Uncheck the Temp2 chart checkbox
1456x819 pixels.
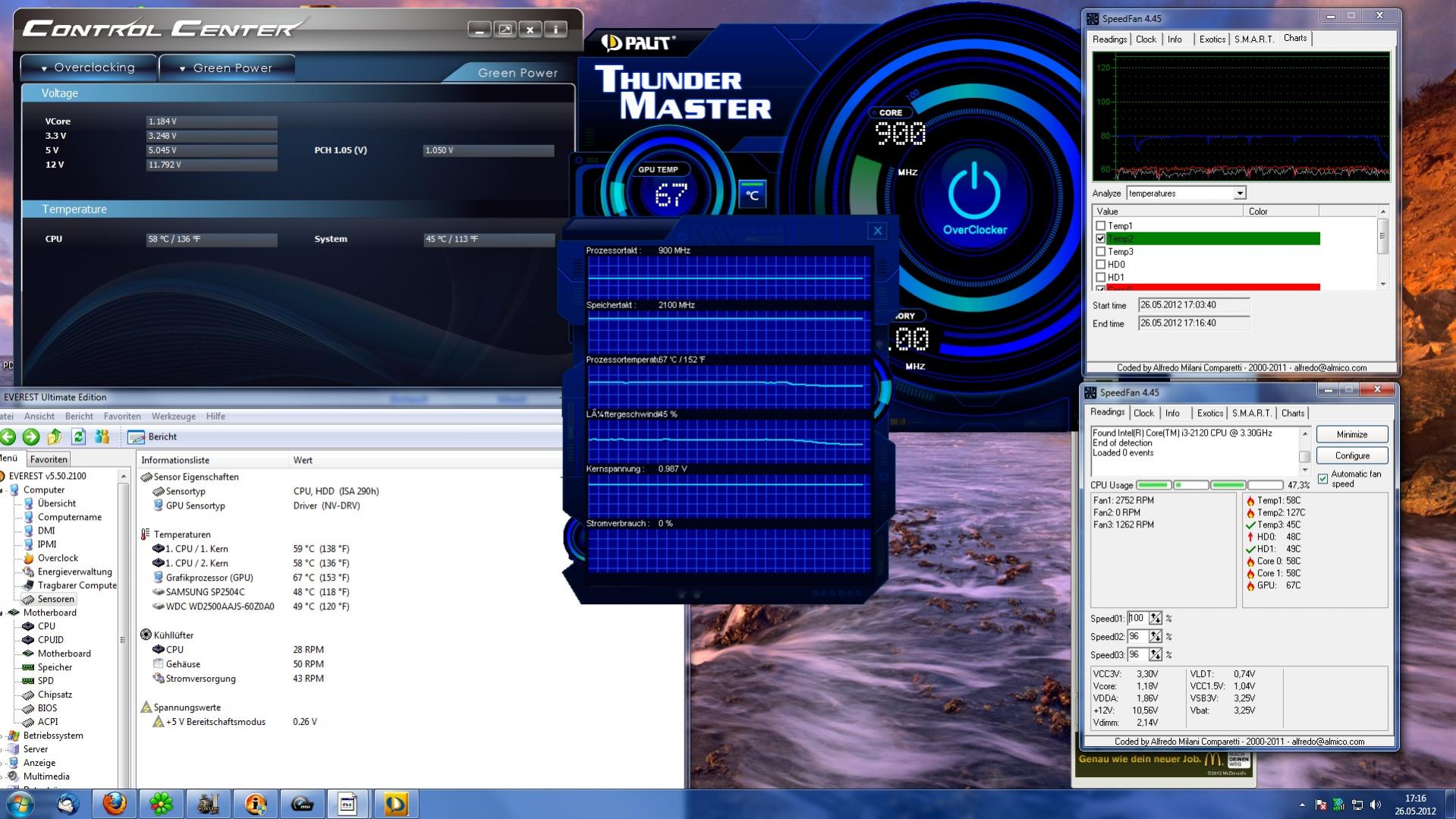1100,238
